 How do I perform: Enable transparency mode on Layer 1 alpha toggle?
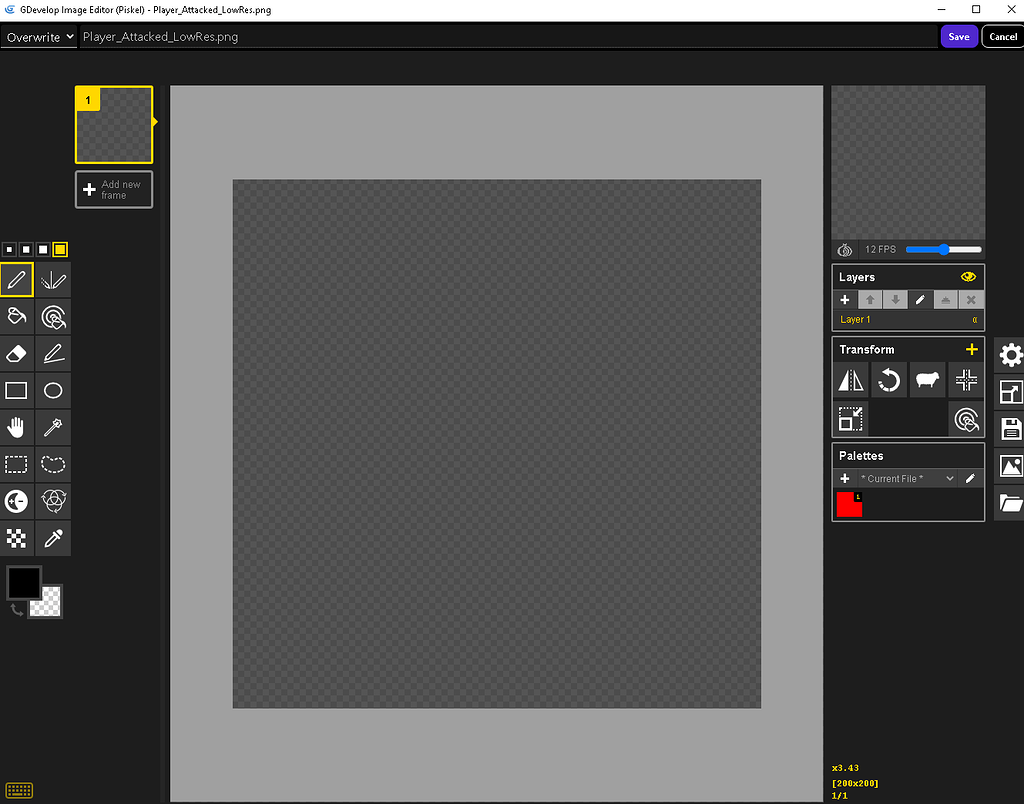(975, 319)
